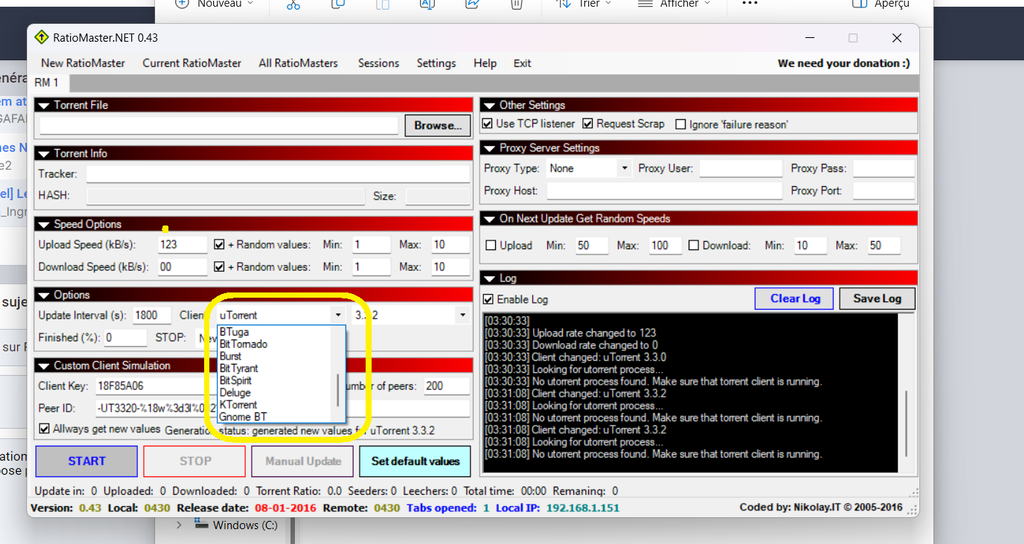Click 'We need your donation :)' link
This screenshot has width=1024, height=544.
point(843,63)
